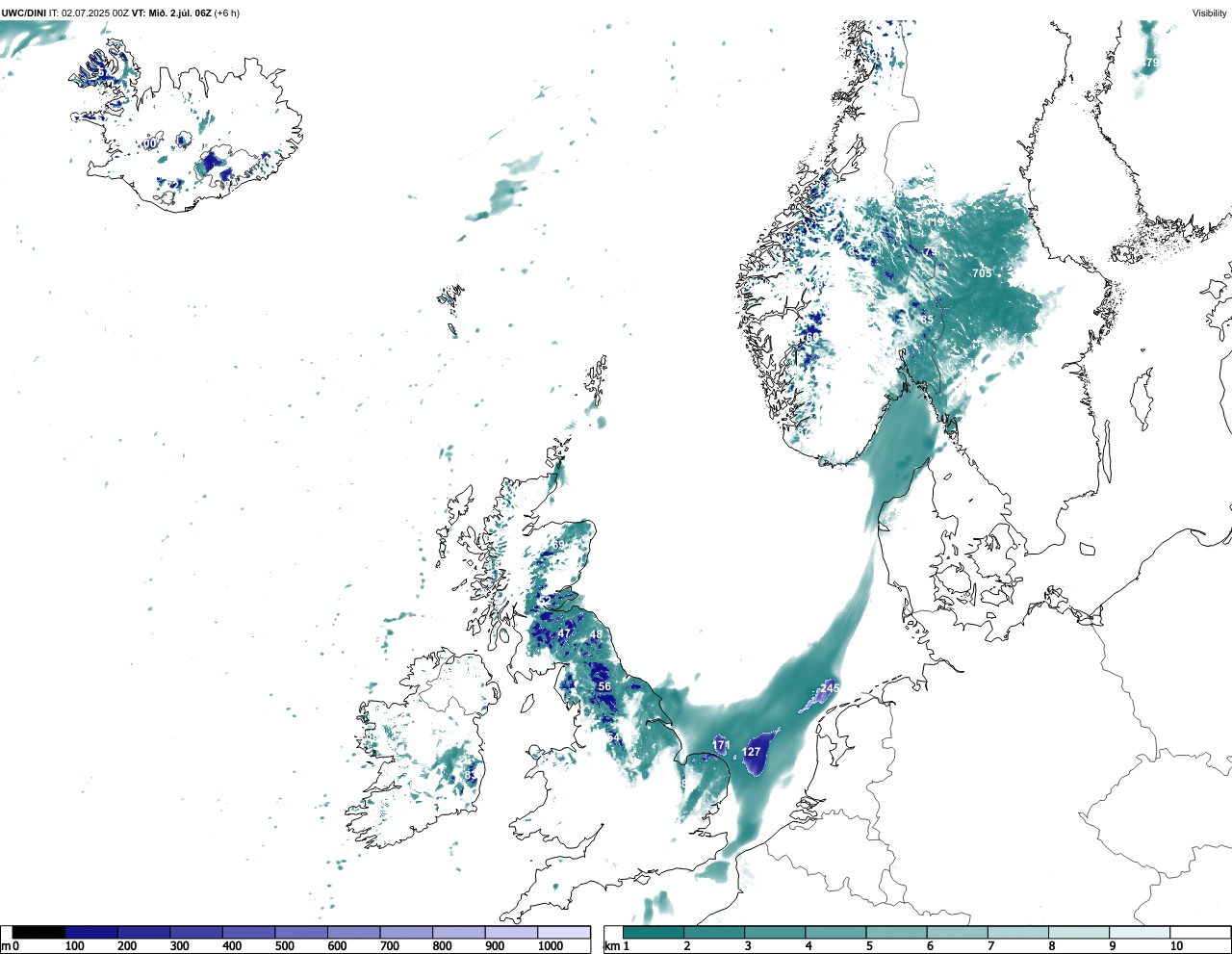
Task: Click the black 0–100 m legend swatch
Action: [39, 933]
